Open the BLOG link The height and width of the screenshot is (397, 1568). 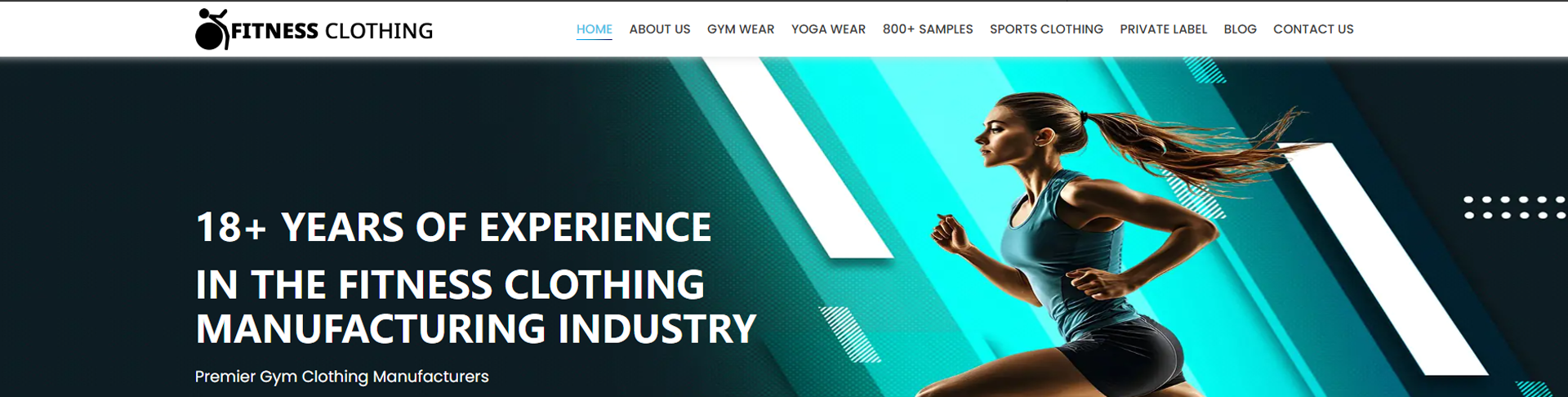pyautogui.click(x=1240, y=29)
